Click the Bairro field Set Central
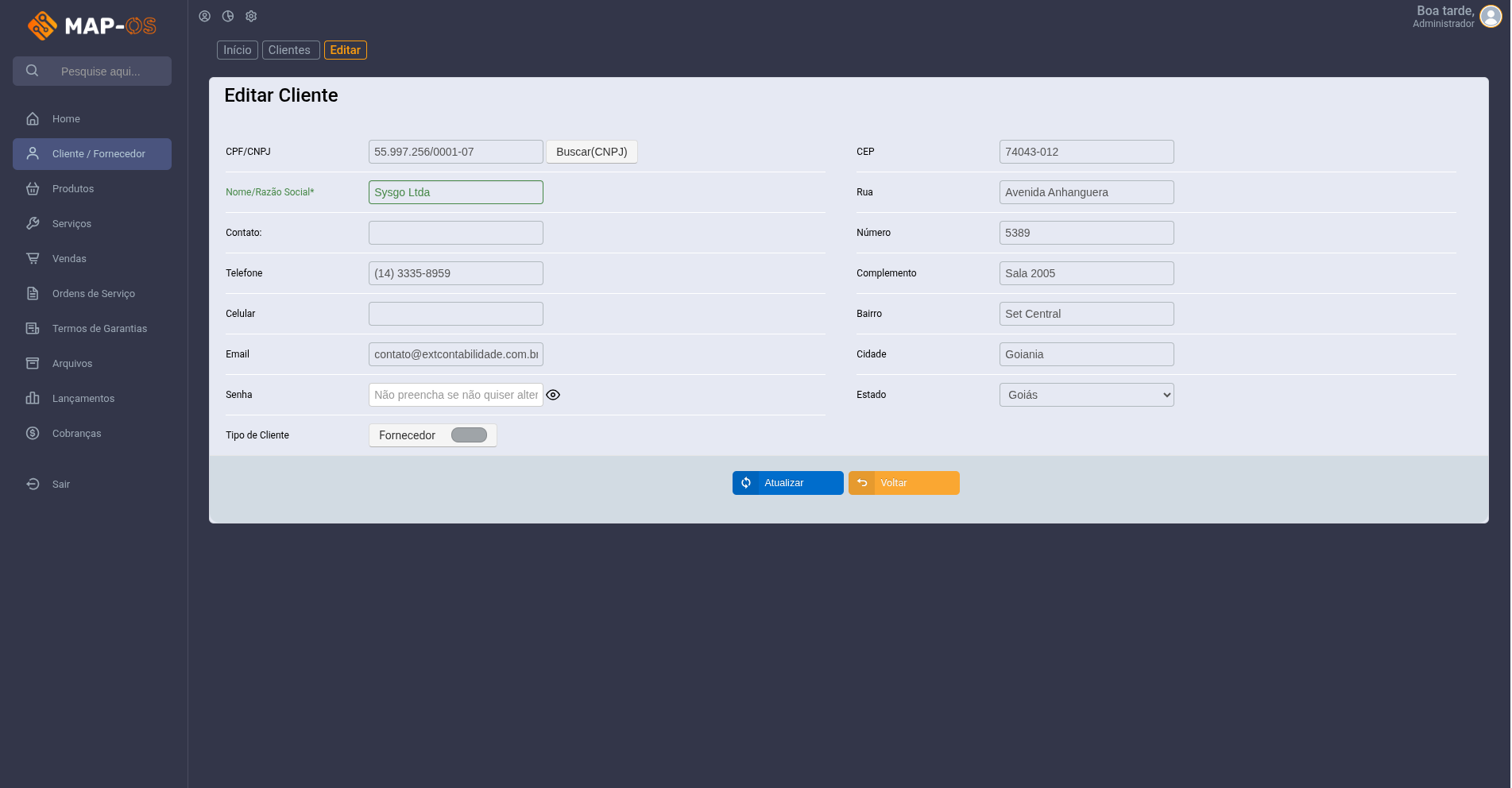 (x=1086, y=314)
